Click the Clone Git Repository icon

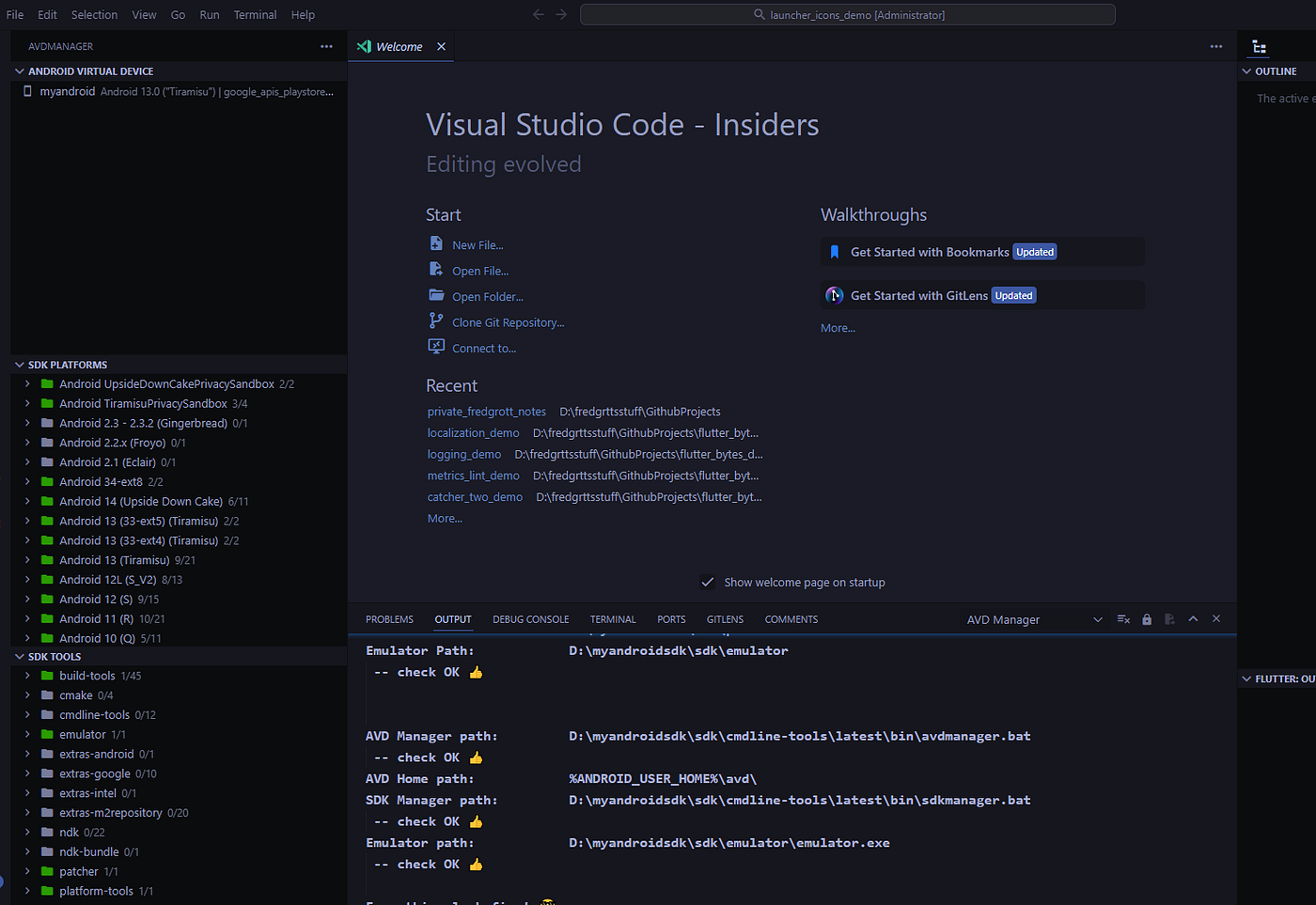[436, 320]
